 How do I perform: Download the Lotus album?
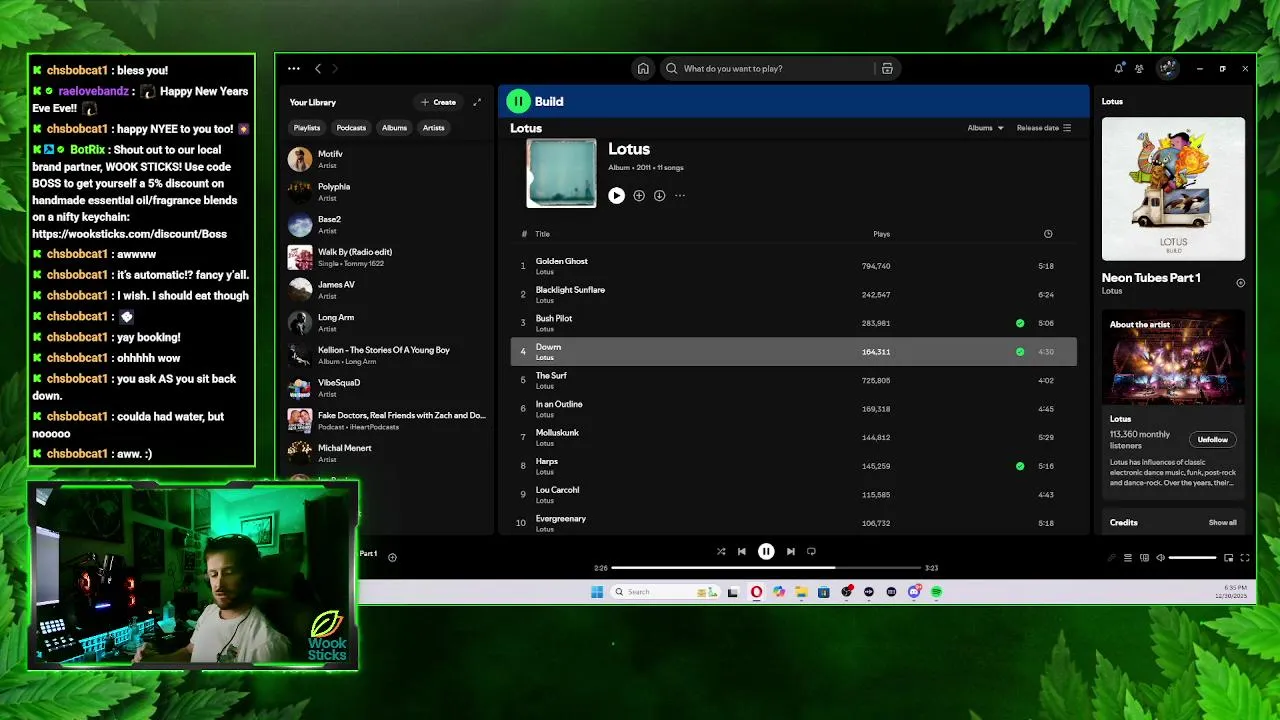point(659,196)
